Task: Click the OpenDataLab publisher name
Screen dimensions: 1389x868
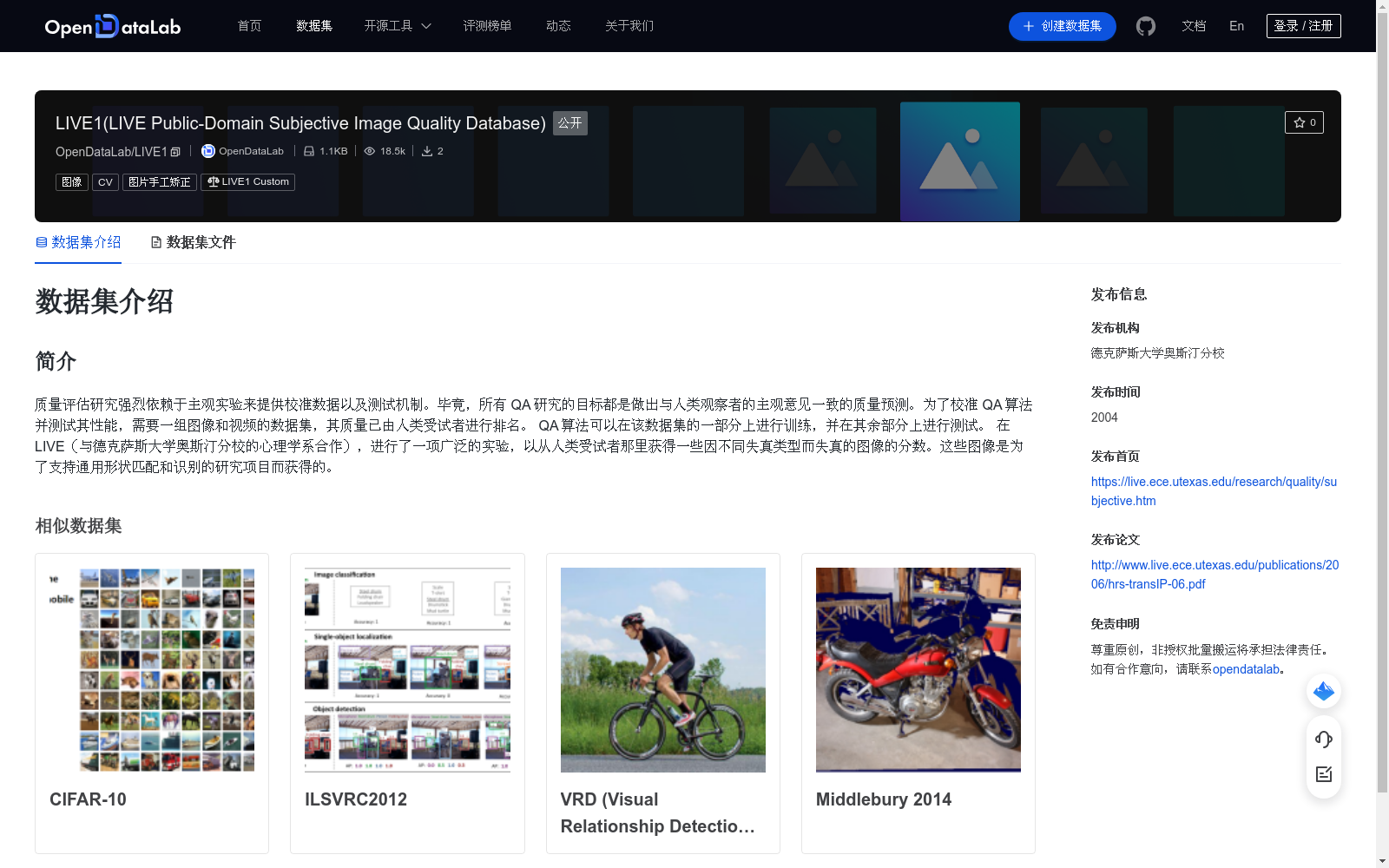Action: coord(251,151)
